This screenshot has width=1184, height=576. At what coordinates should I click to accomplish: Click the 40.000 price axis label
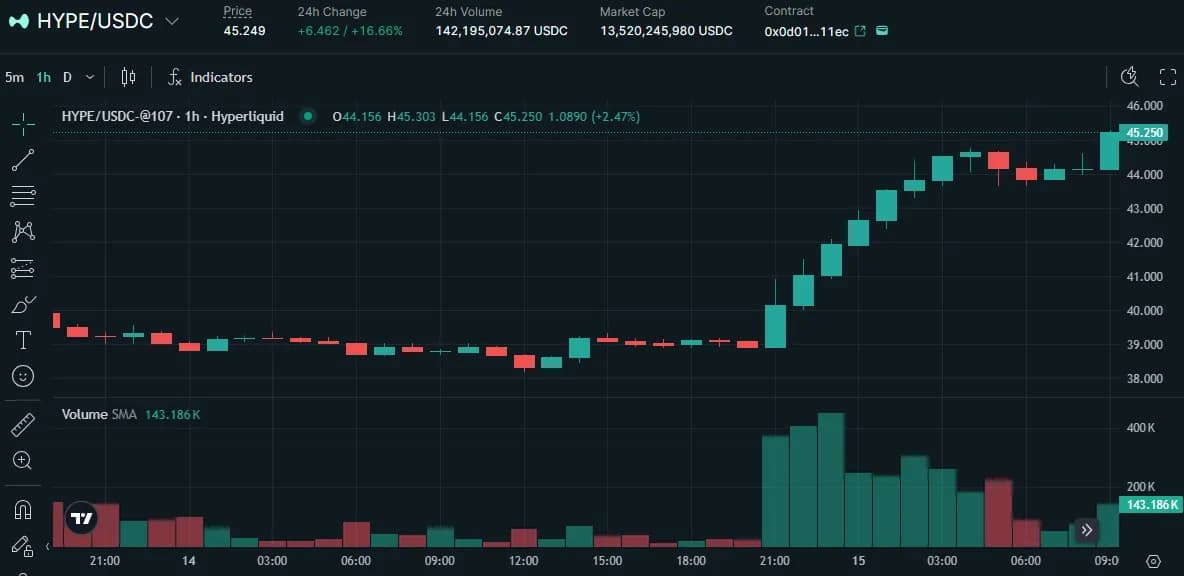1144,310
